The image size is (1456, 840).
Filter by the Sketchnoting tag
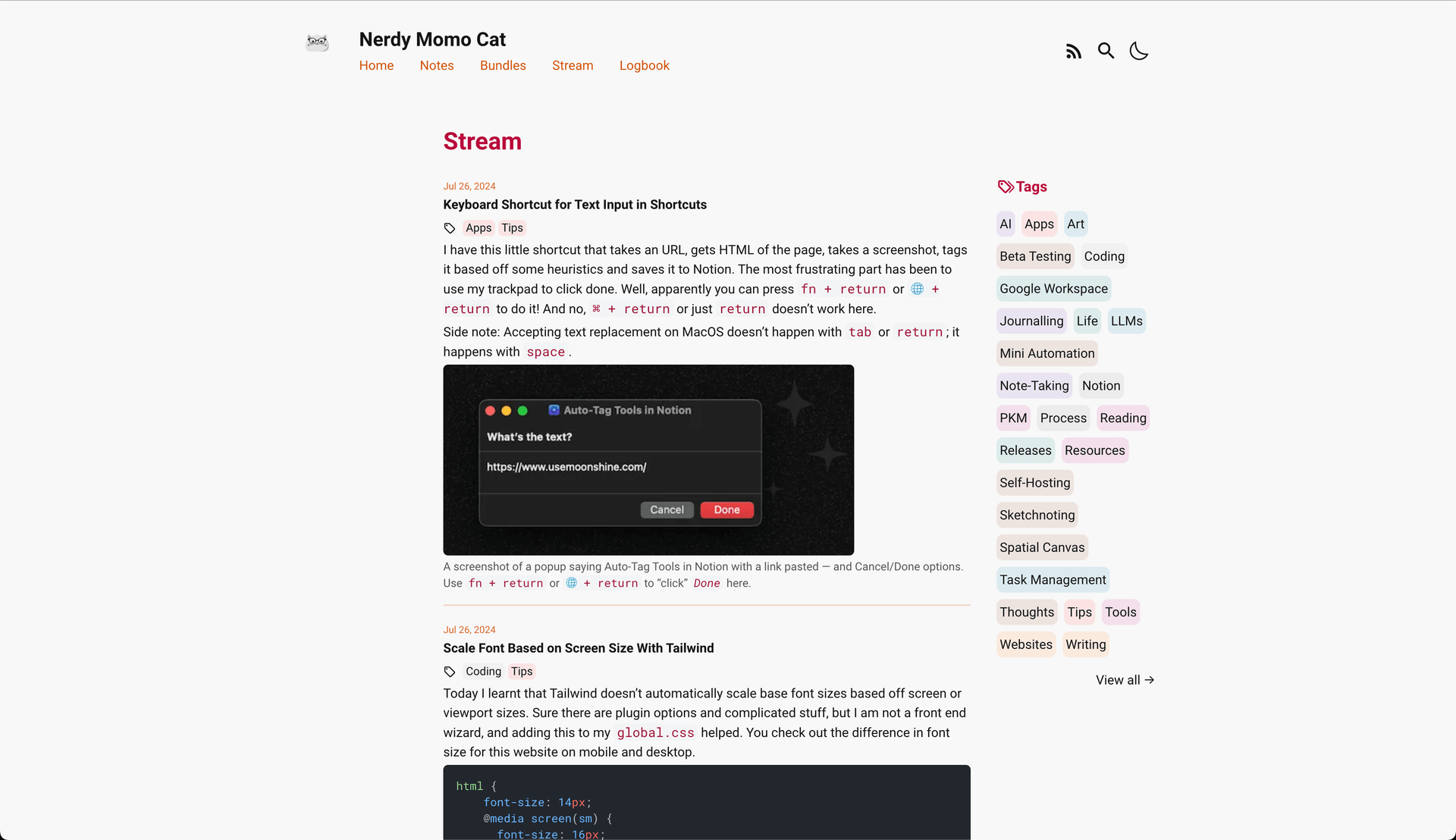1037,515
